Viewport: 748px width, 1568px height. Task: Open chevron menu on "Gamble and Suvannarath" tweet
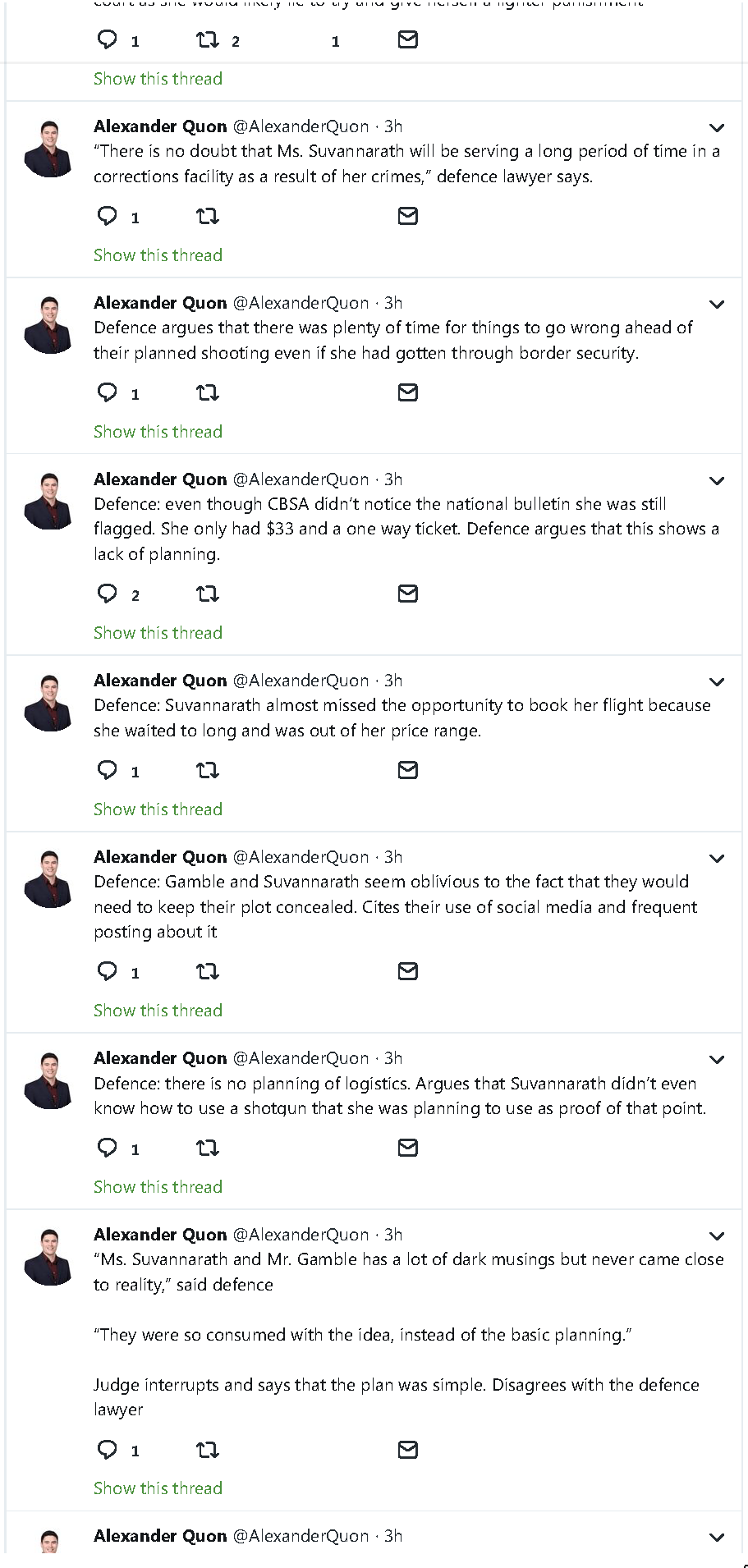[x=717, y=859]
